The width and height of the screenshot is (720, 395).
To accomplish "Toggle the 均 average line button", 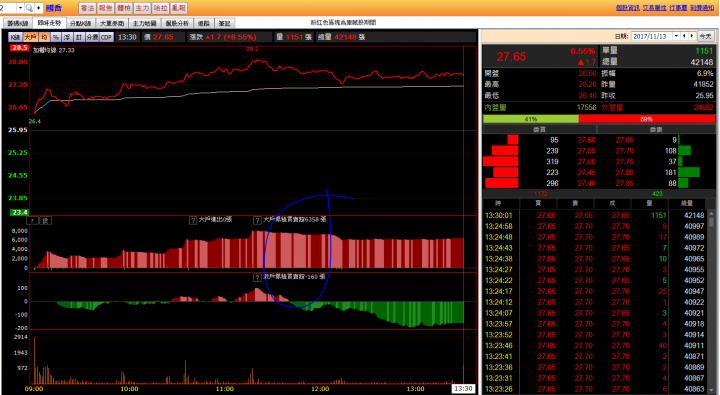I will pos(44,37).
